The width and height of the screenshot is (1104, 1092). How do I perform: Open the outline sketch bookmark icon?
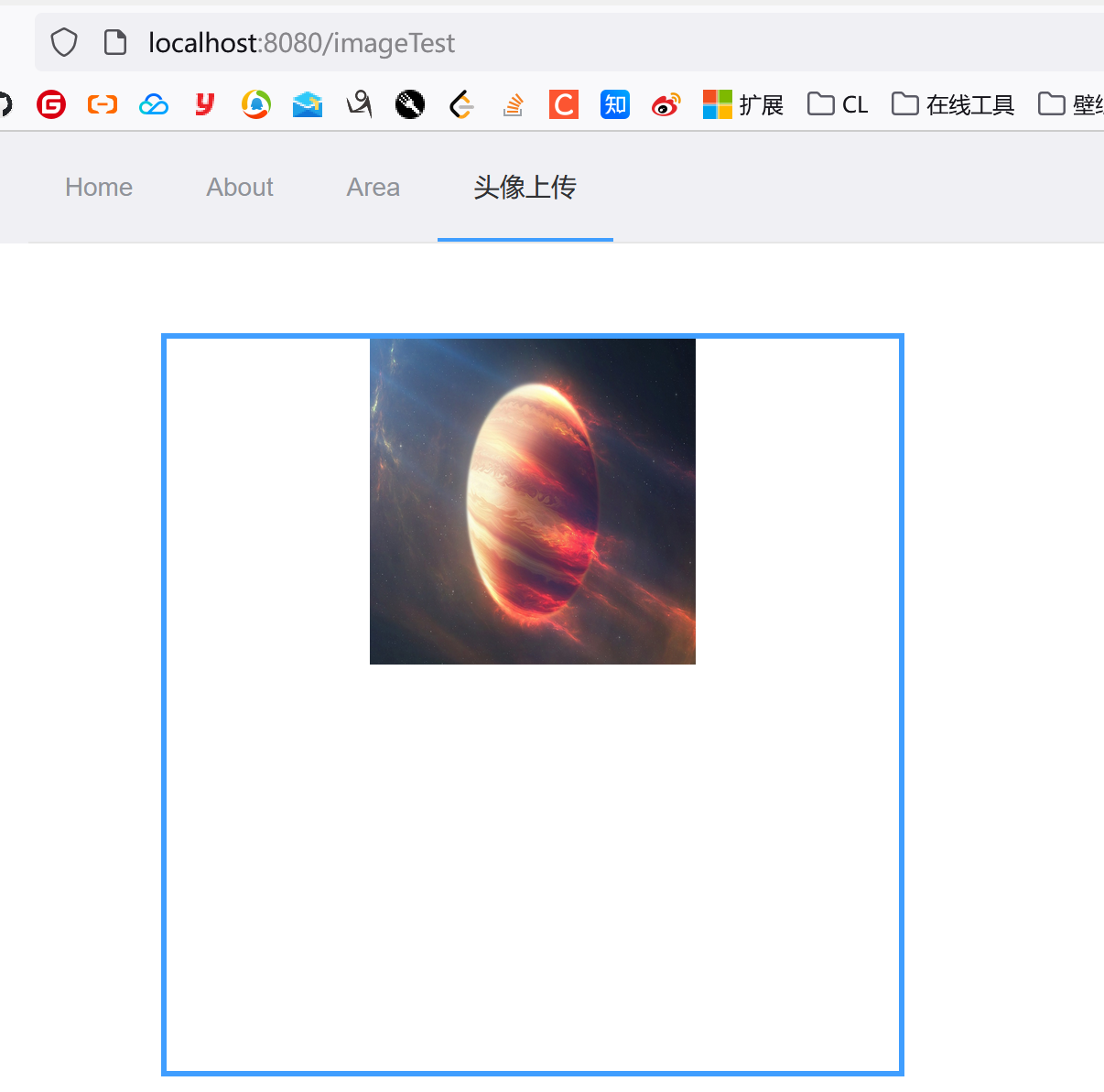[x=359, y=104]
